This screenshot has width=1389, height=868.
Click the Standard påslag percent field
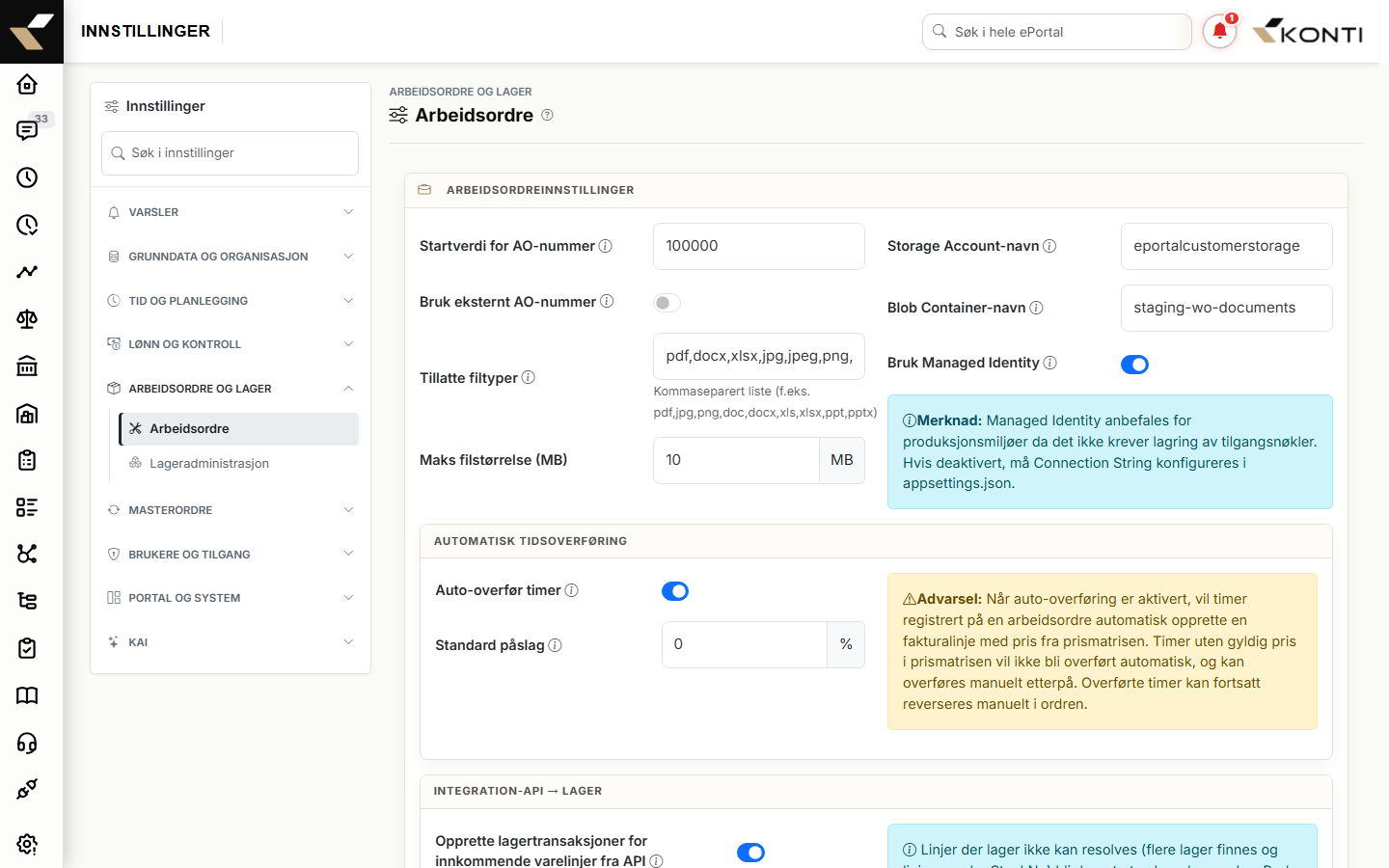tap(745, 644)
